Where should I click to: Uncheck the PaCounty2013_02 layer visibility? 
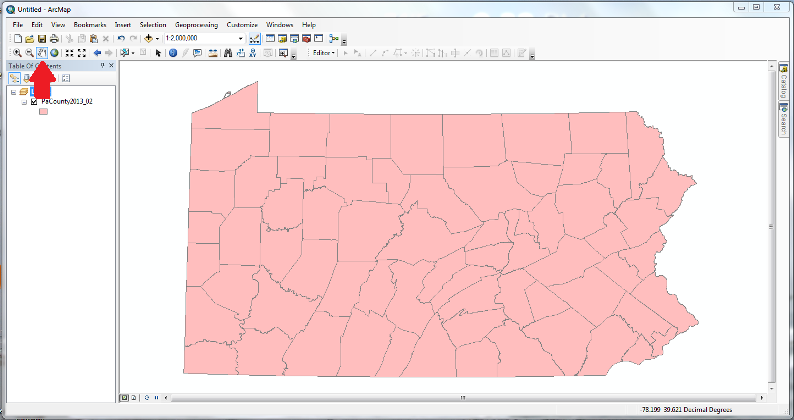click(x=34, y=102)
